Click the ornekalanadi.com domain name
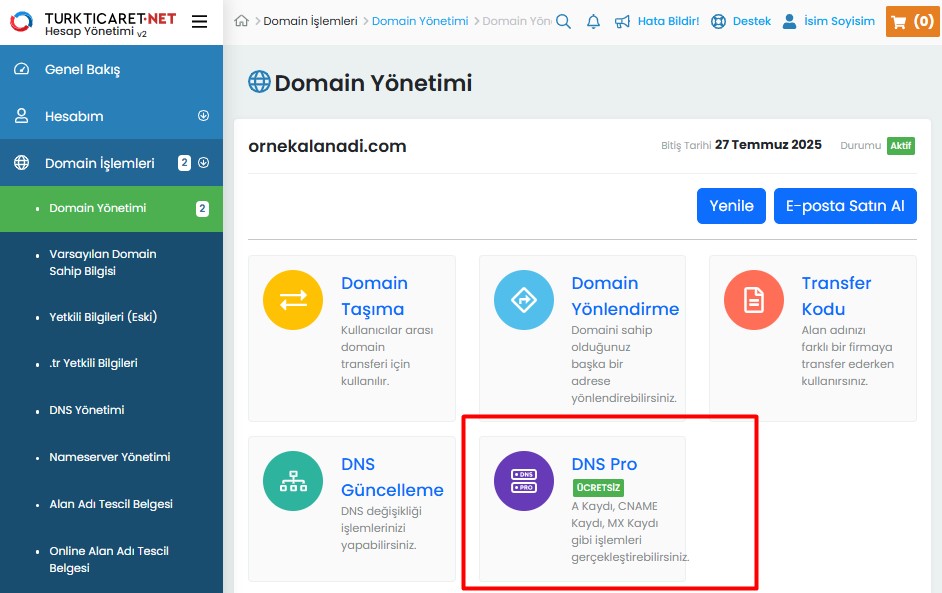Image resolution: width=942 pixels, height=593 pixels. (327, 146)
